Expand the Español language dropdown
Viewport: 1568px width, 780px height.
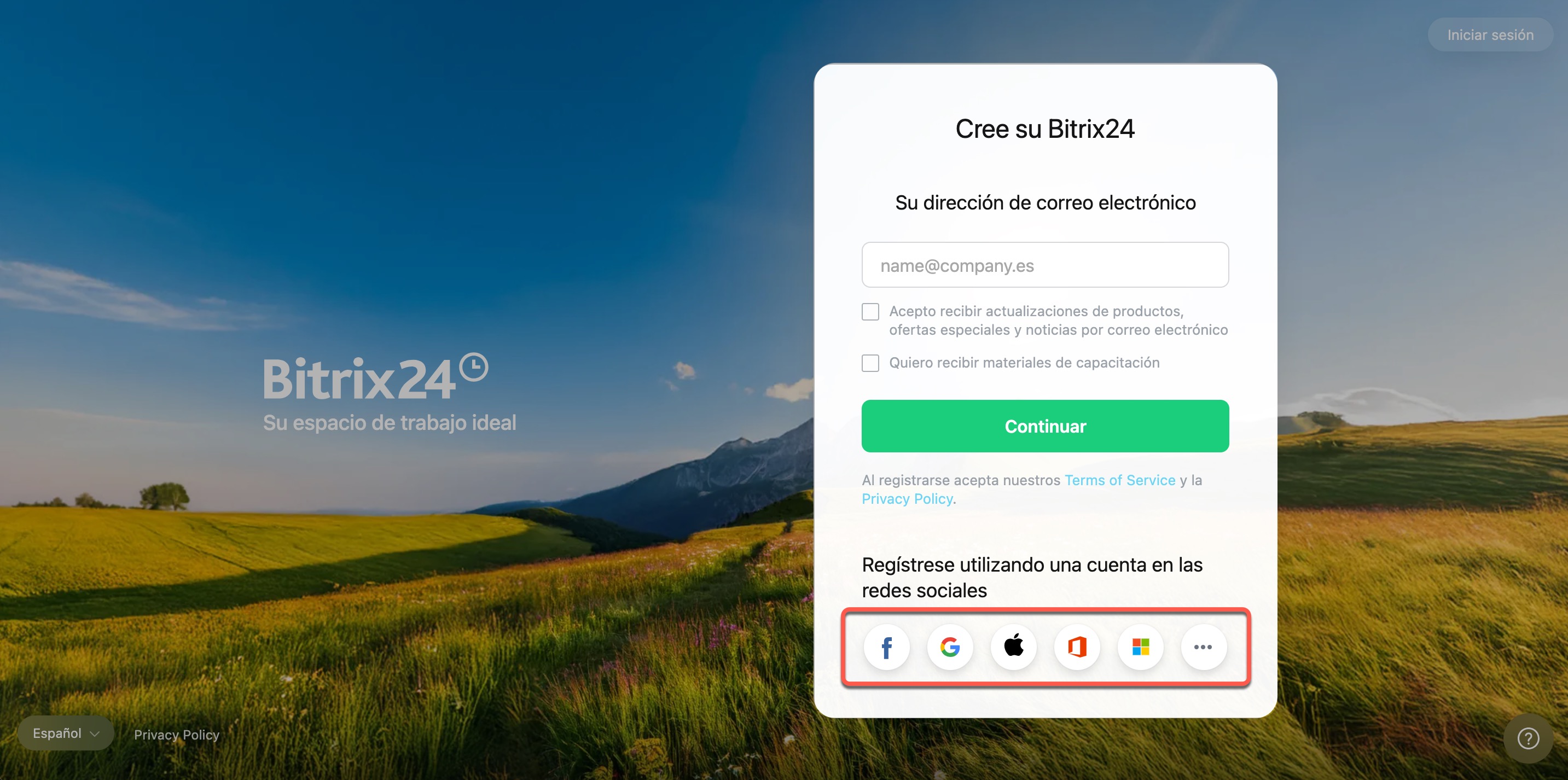(66, 733)
